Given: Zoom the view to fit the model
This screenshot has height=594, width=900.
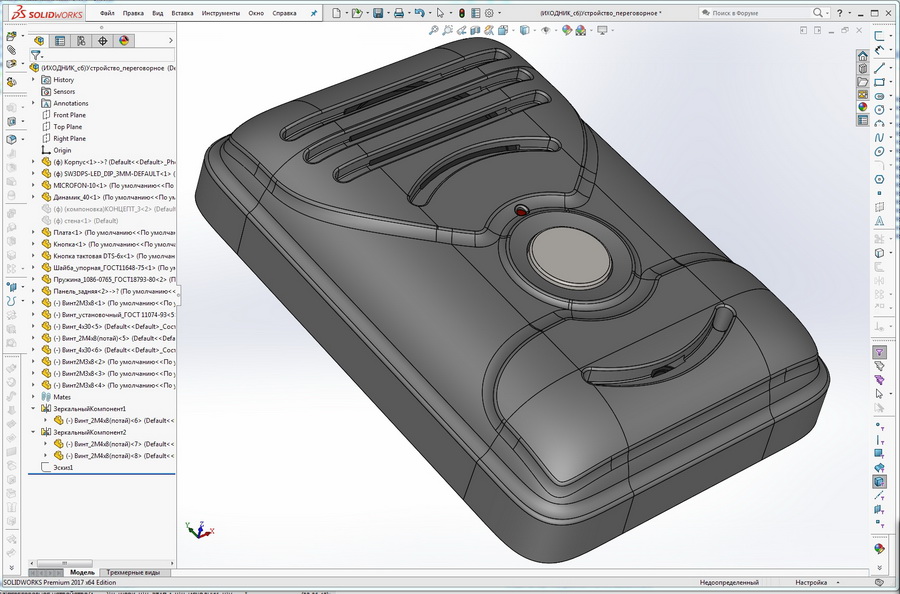Looking at the screenshot, I should pos(434,31).
